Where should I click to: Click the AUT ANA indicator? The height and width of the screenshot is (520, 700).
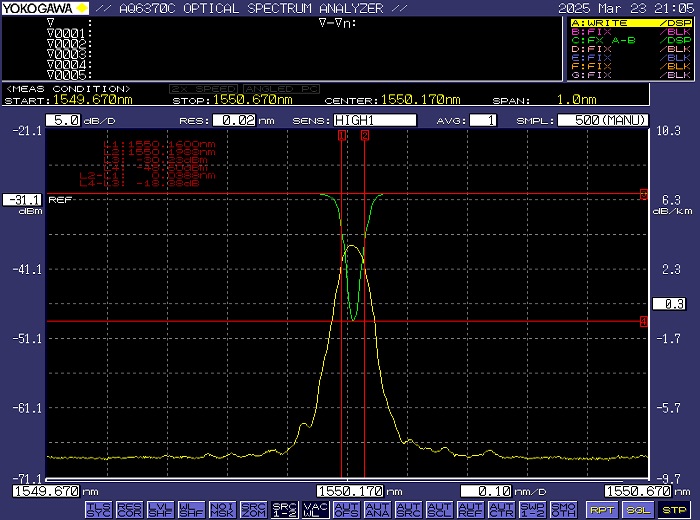(x=377, y=509)
